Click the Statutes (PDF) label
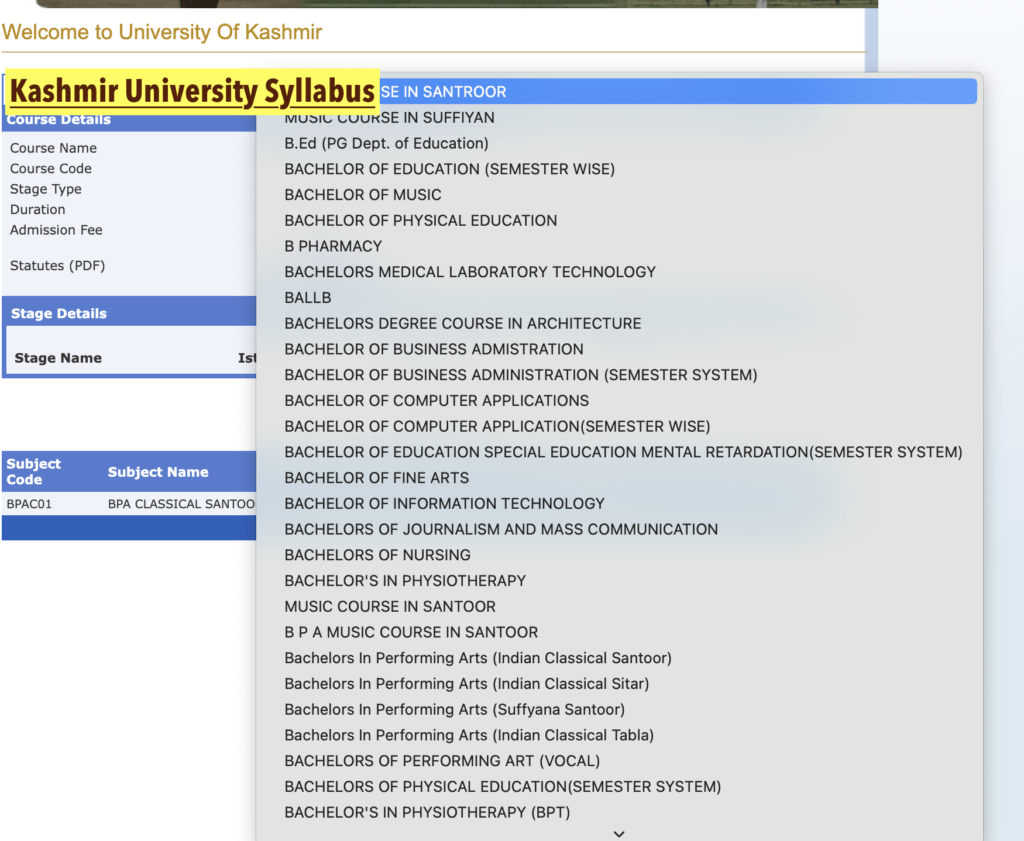The height and width of the screenshot is (841, 1024). [57, 266]
